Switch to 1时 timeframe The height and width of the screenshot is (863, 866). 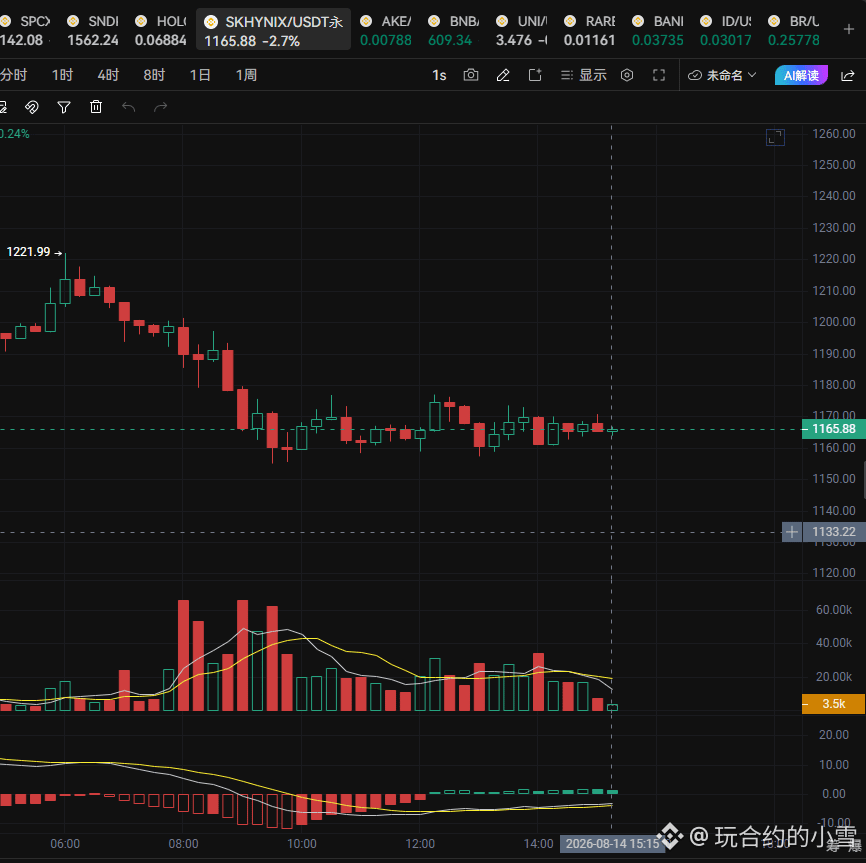62,75
